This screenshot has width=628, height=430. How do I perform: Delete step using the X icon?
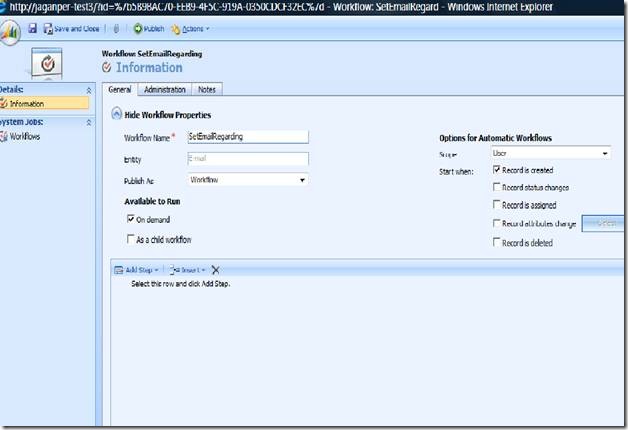click(215, 270)
